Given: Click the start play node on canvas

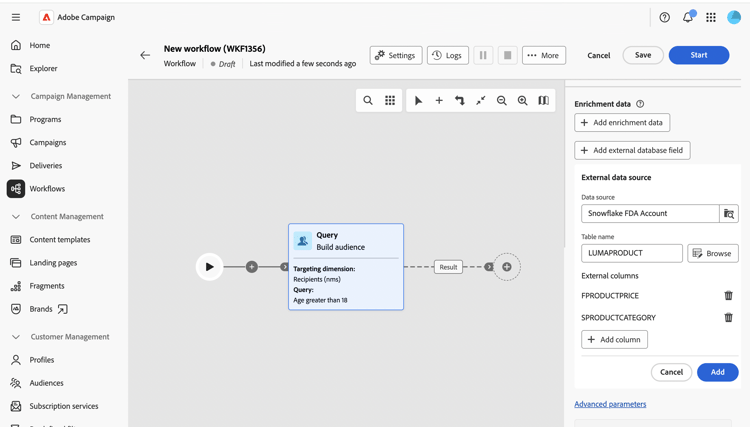Looking at the screenshot, I should click(x=210, y=267).
